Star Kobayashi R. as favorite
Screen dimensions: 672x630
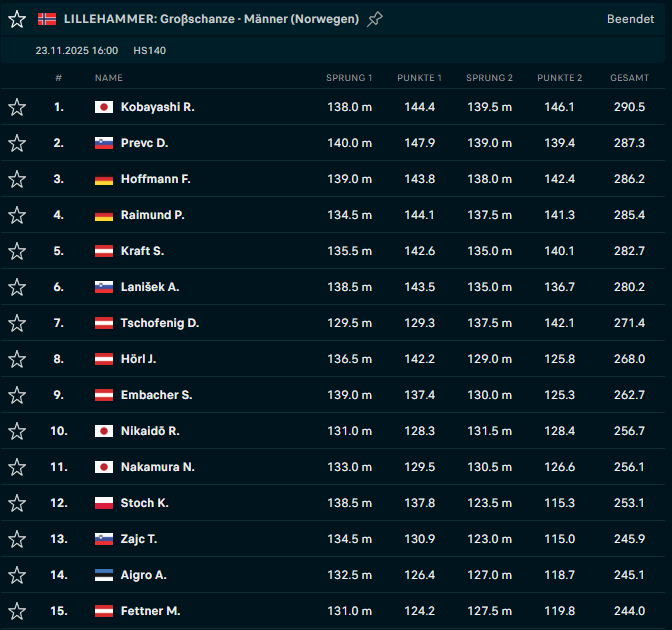point(17,107)
